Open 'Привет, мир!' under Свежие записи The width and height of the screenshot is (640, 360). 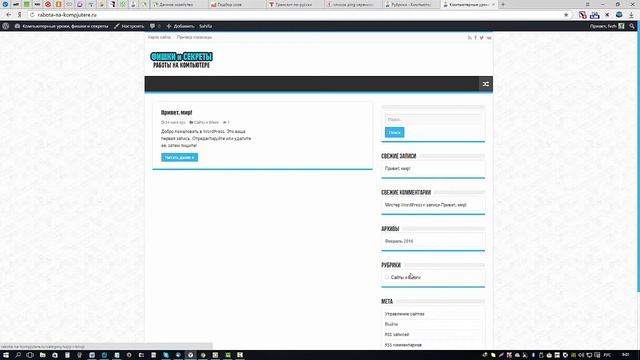pyautogui.click(x=398, y=168)
